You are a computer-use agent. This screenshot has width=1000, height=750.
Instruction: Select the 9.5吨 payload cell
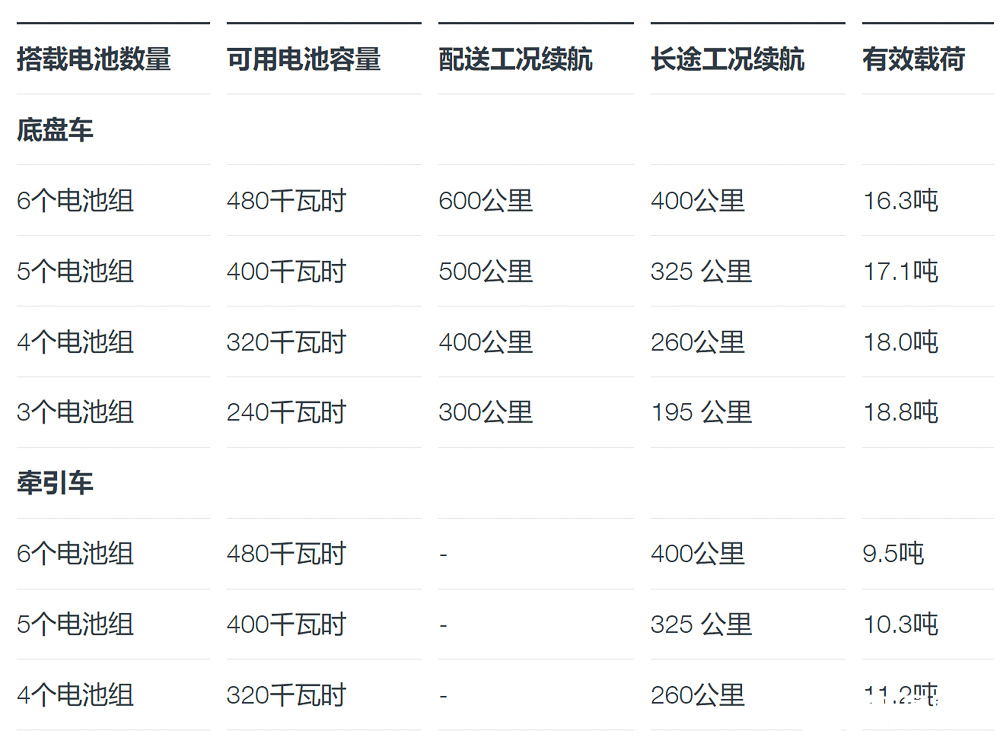(893, 553)
